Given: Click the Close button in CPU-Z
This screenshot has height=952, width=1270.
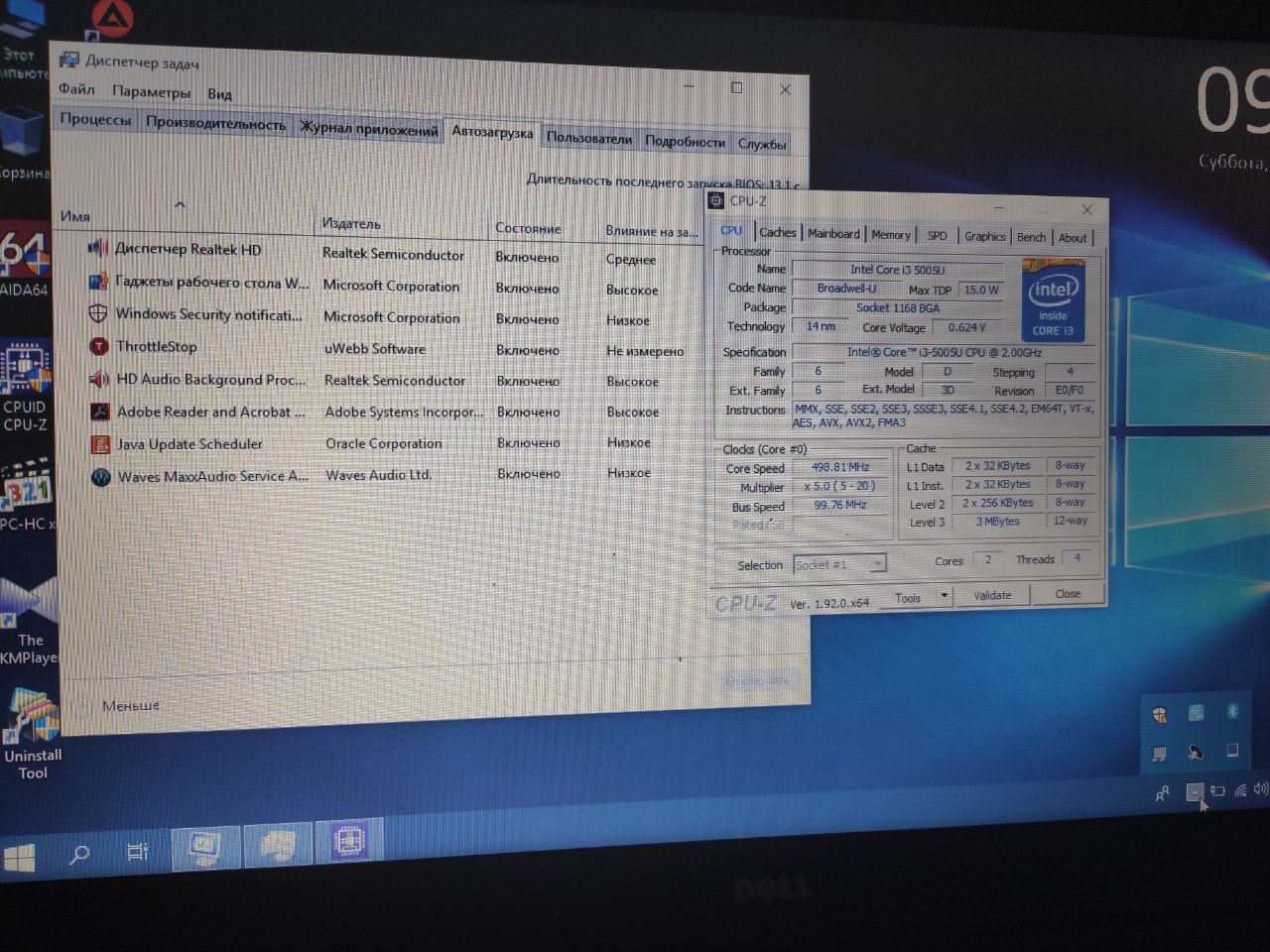Looking at the screenshot, I should click(x=1068, y=593).
